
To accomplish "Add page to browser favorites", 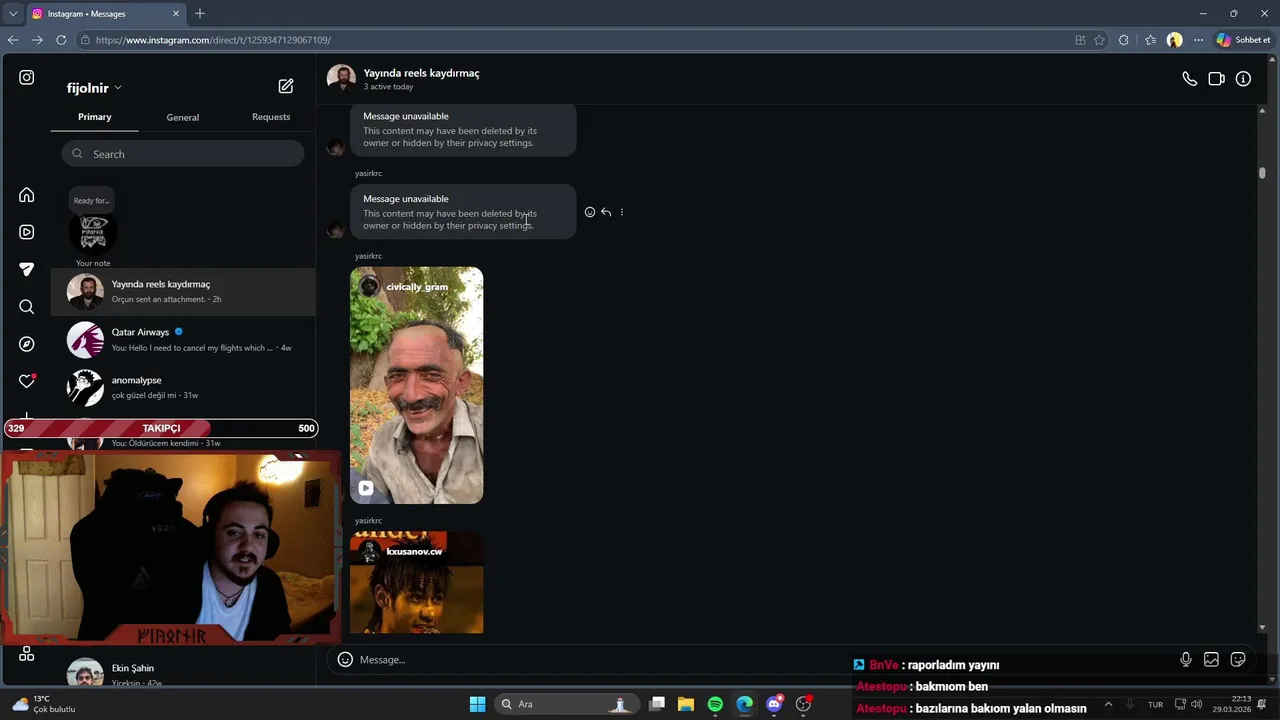I will [1100, 40].
